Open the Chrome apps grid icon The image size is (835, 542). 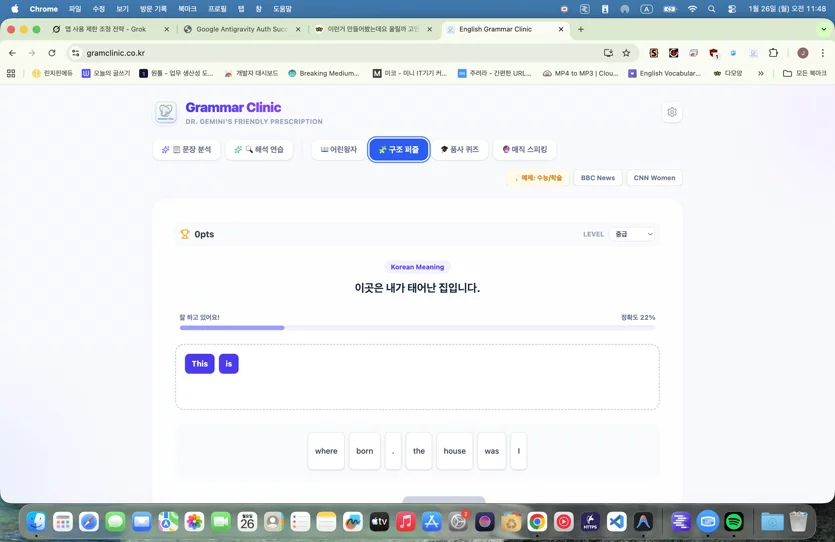[x=11, y=73]
